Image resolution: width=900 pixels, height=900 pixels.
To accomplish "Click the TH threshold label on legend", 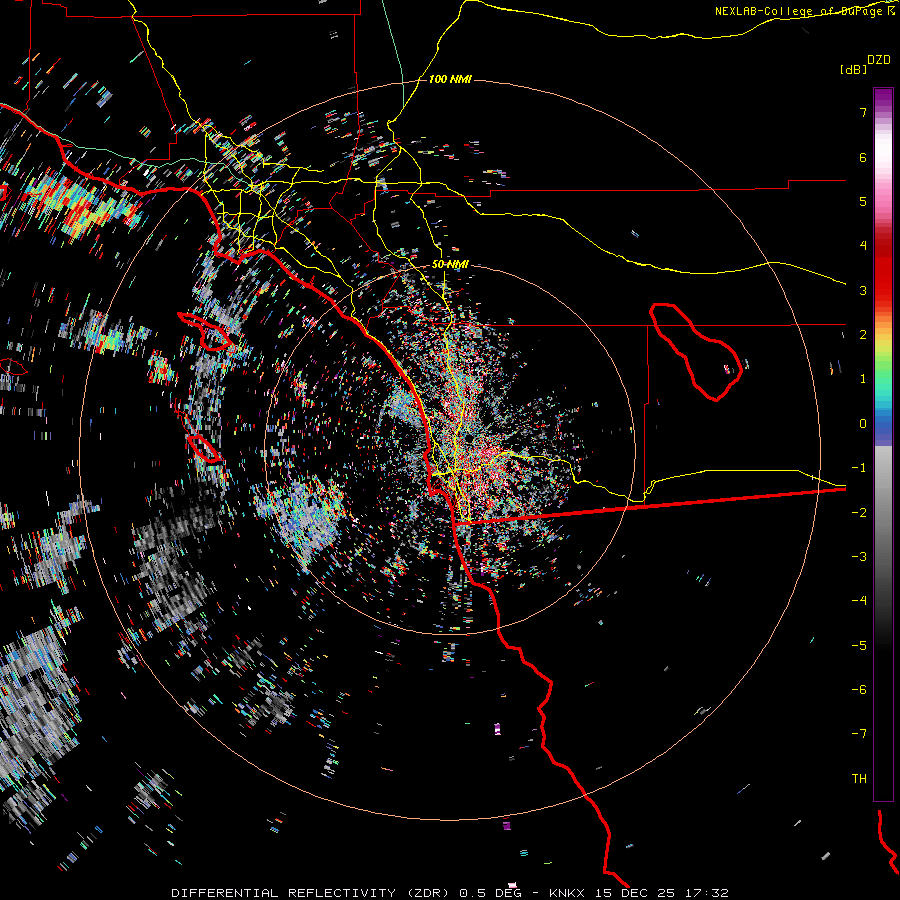I will tap(859, 778).
